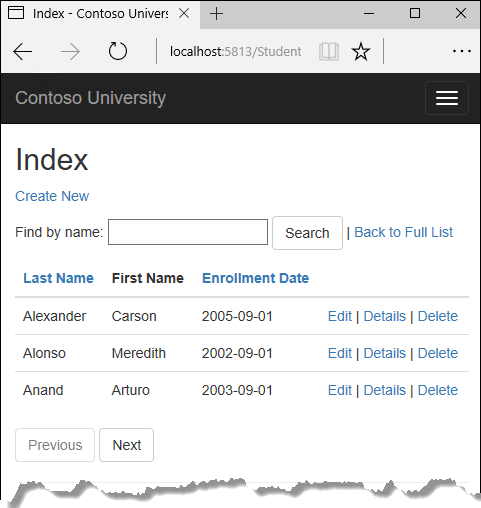Click the Index page heading
The width and height of the screenshot is (481, 508).
tap(52, 160)
